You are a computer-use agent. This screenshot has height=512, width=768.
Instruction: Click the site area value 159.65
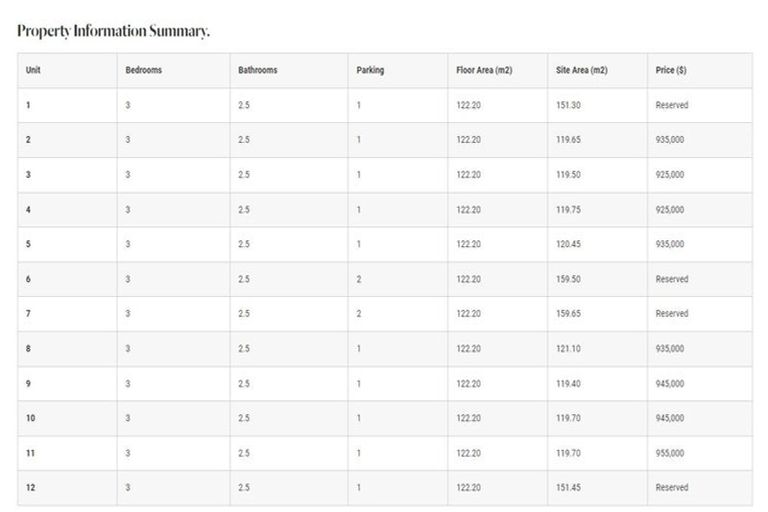click(x=569, y=314)
